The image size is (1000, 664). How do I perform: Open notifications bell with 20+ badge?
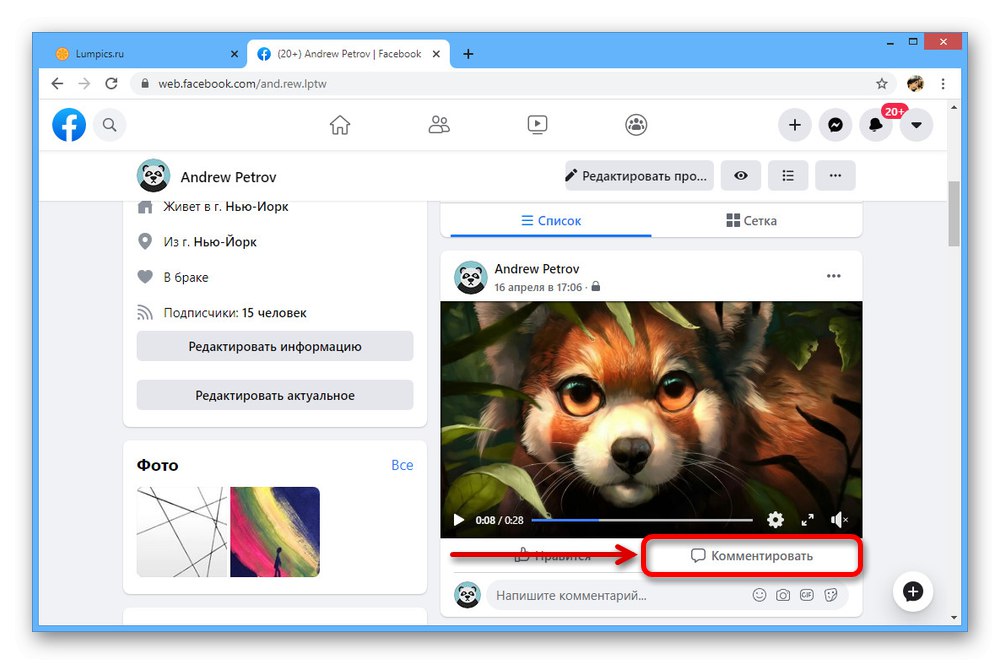coord(876,125)
